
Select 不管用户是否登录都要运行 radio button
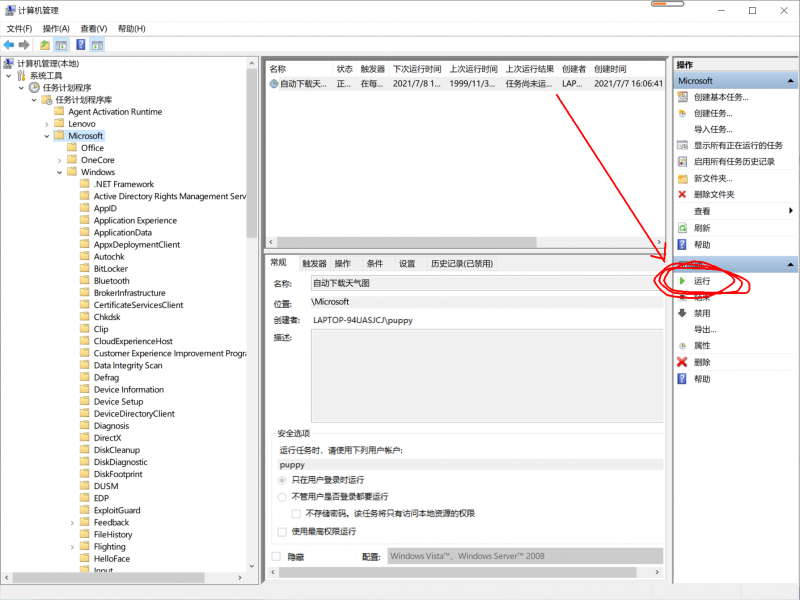(282, 496)
